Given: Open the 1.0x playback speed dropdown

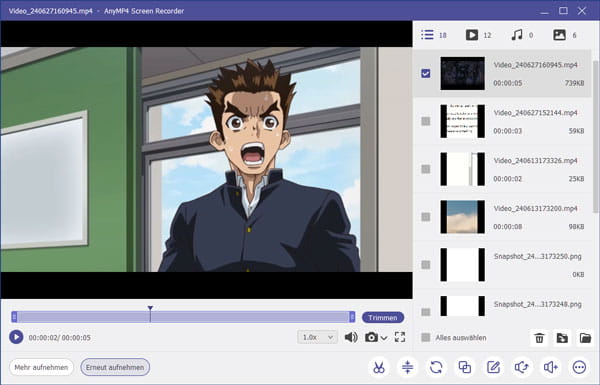Looking at the screenshot, I should 317,337.
